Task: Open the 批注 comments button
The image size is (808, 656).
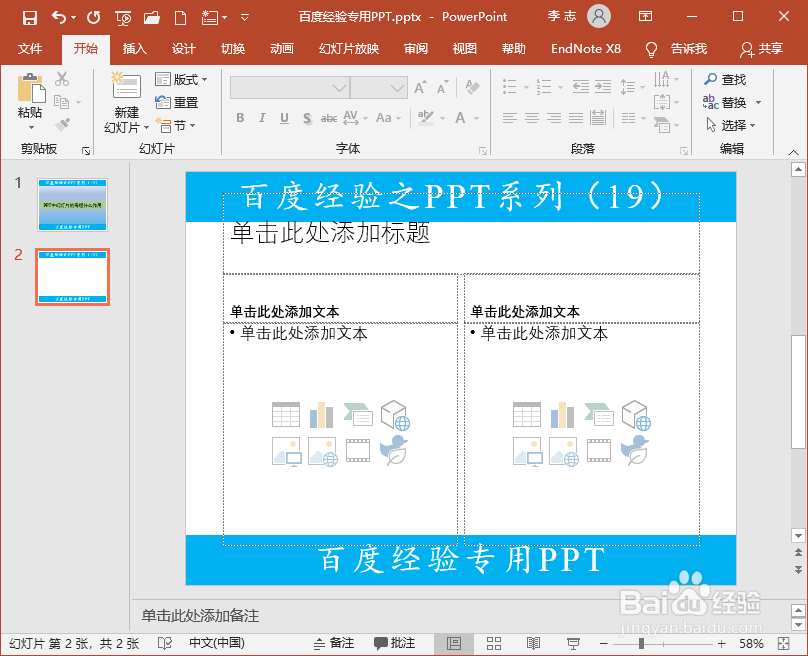Action: (394, 643)
